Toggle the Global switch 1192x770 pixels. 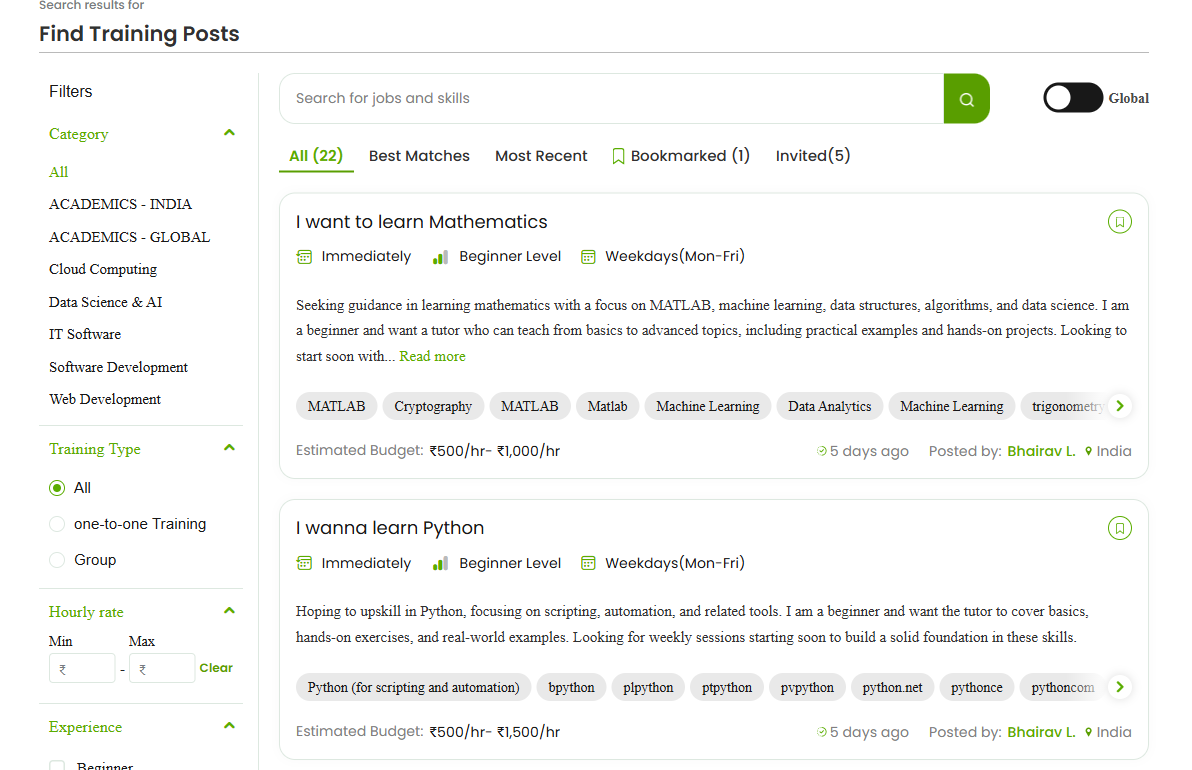click(1073, 98)
